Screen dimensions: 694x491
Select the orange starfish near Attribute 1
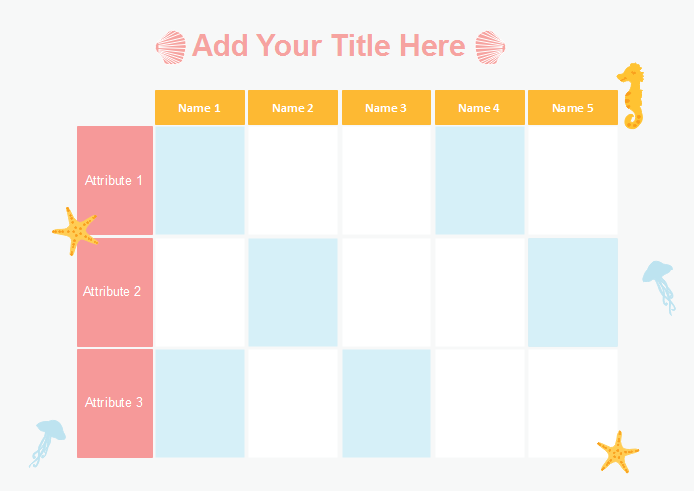point(75,231)
